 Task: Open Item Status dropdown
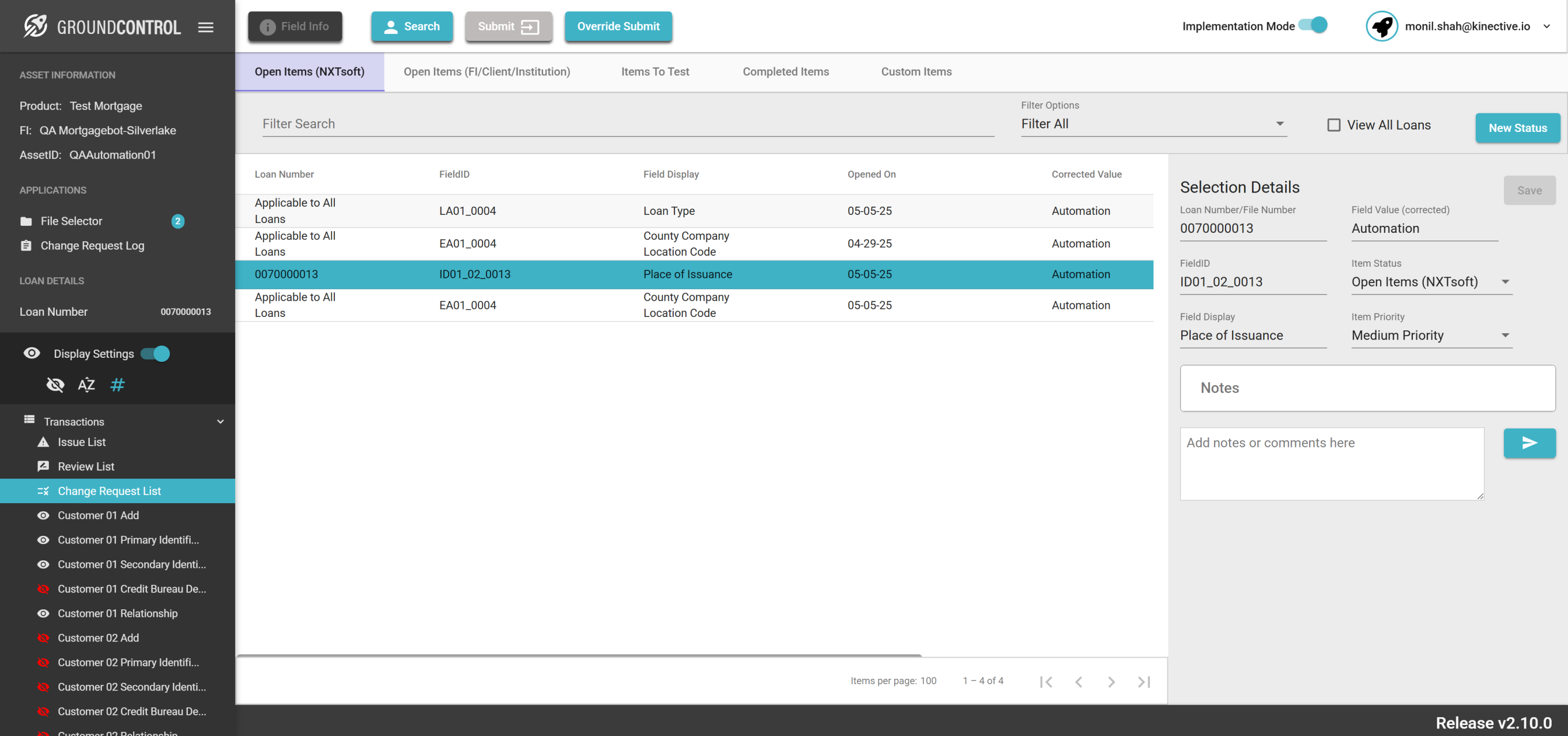(1431, 281)
